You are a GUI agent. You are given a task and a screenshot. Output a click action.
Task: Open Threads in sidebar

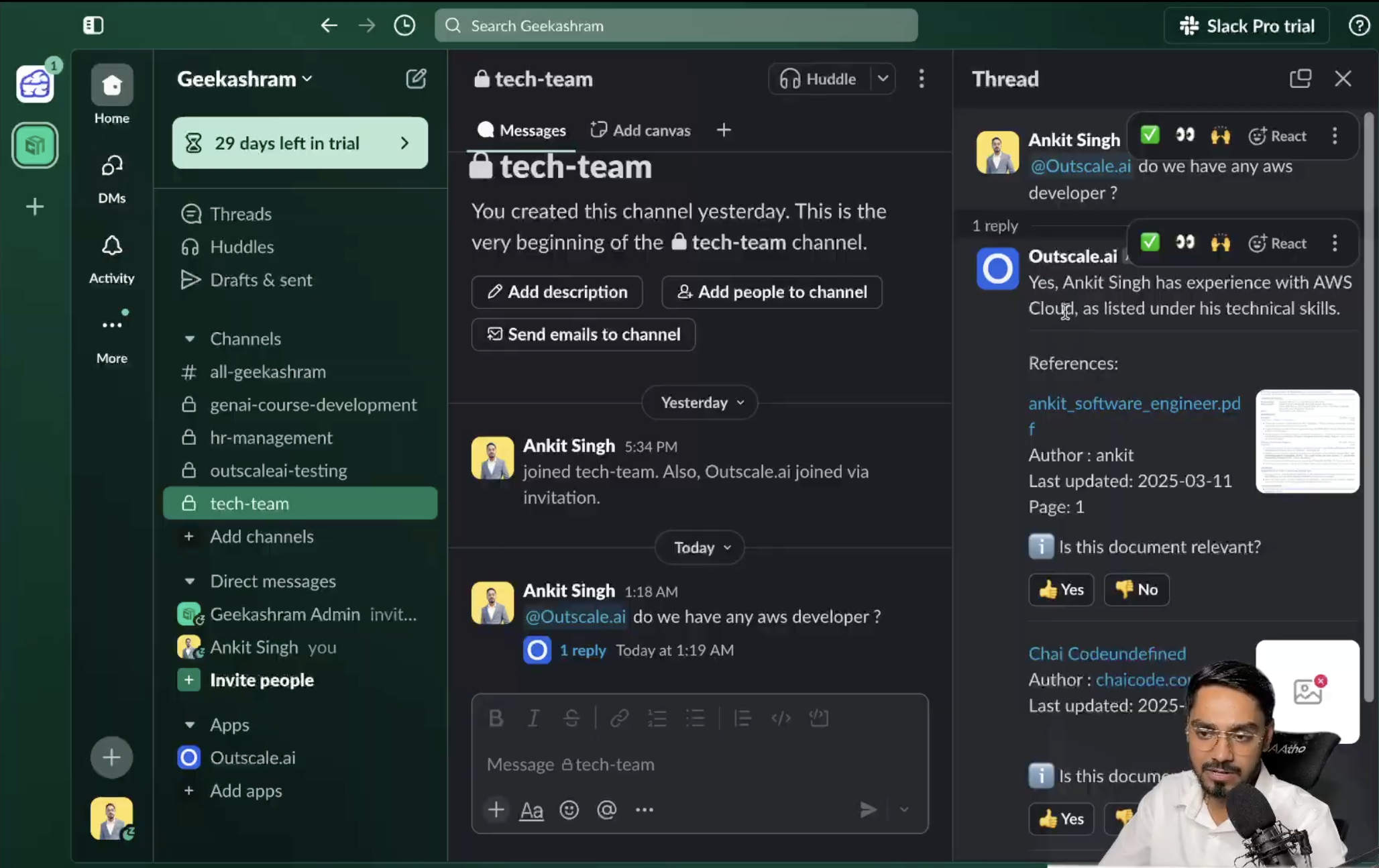(x=300, y=214)
